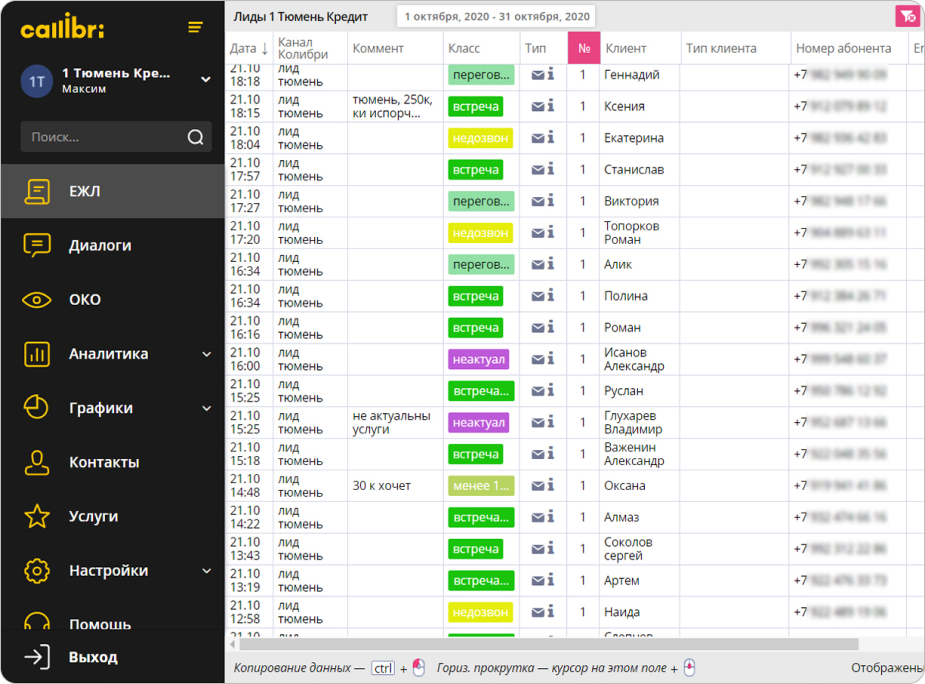Viewport: 925px width, 684px height.
Task: Expand the Настройки settings submenu
Action: pyautogui.click(x=206, y=571)
